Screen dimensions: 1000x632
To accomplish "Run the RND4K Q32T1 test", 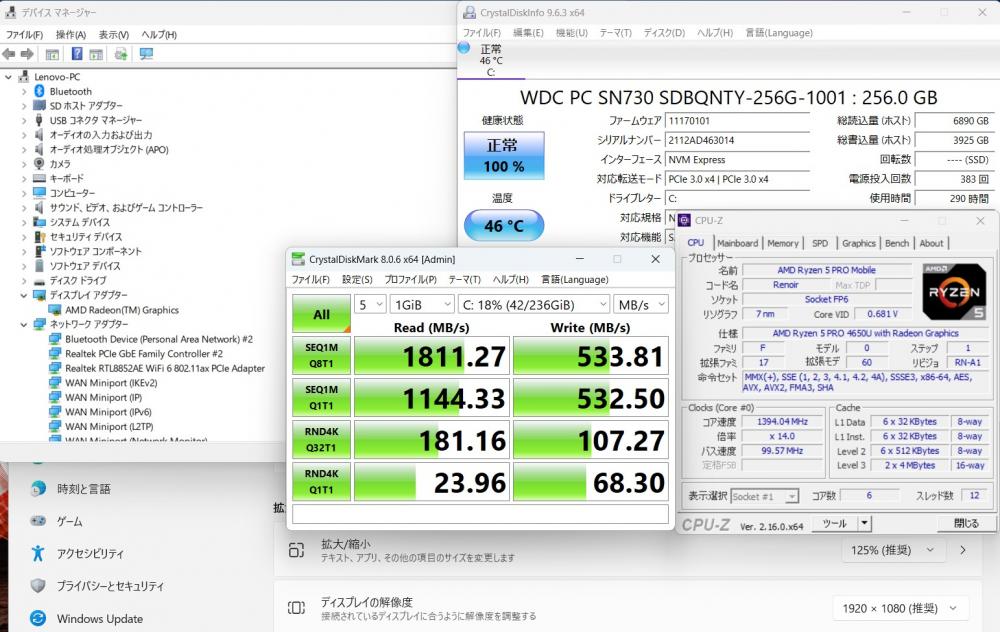I will coord(321,439).
